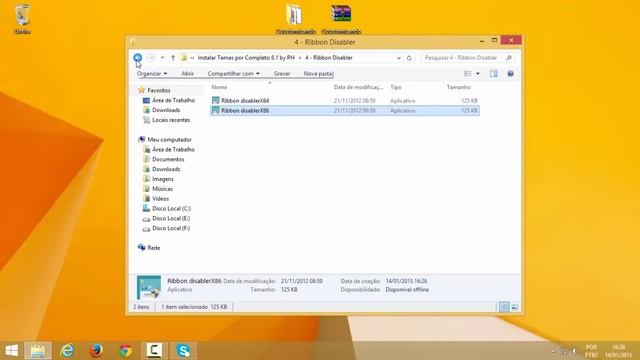
Task: Select Favoritos in the navigation pane
Action: pos(159,90)
